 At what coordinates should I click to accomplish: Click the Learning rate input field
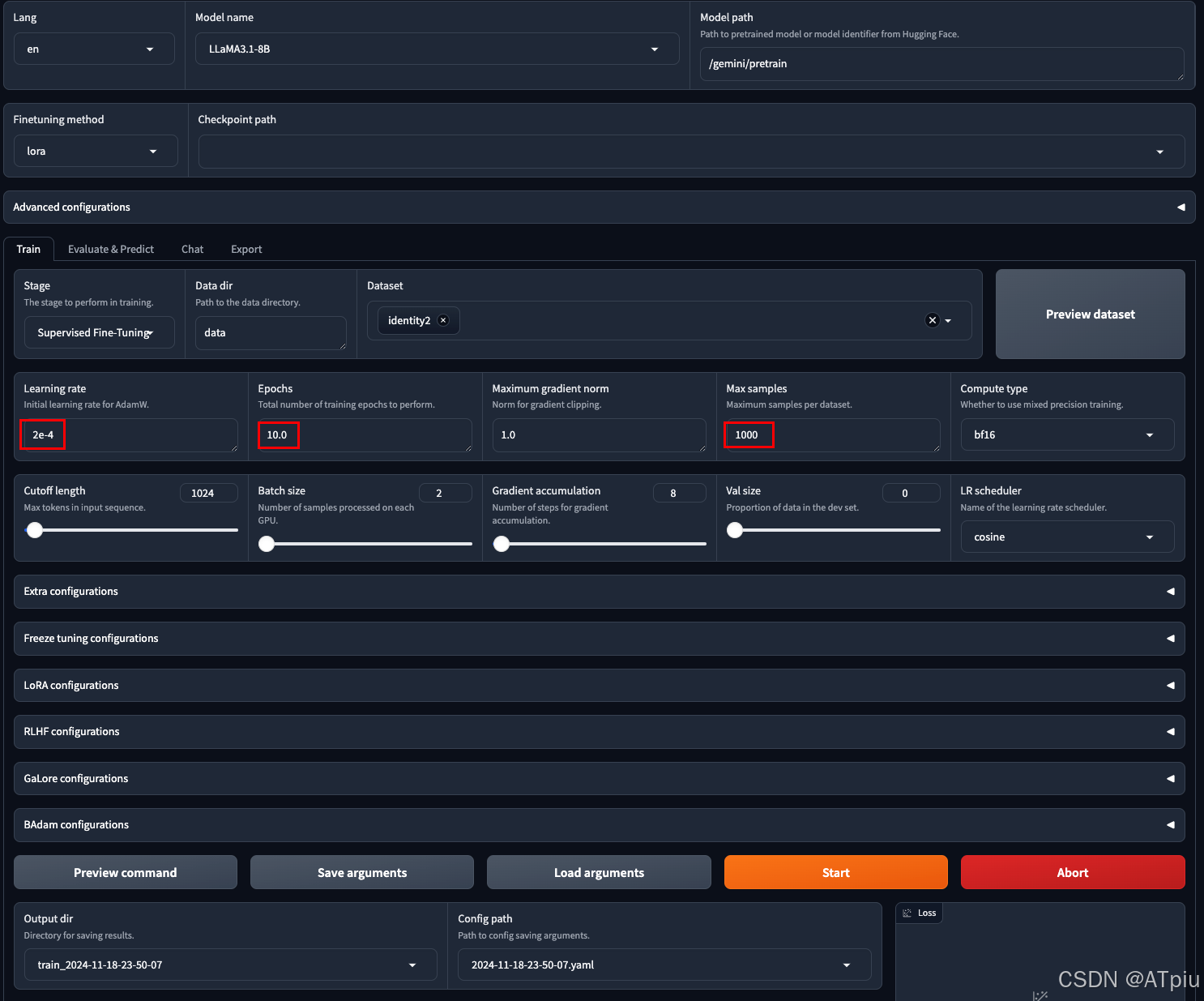coord(130,435)
